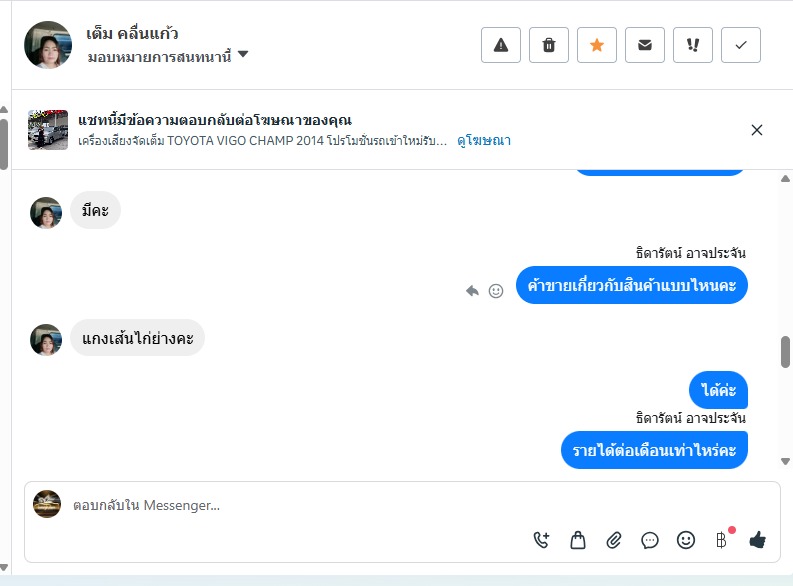793x586 pixels.
Task: Open the emoji picker in composer
Action: click(x=686, y=540)
